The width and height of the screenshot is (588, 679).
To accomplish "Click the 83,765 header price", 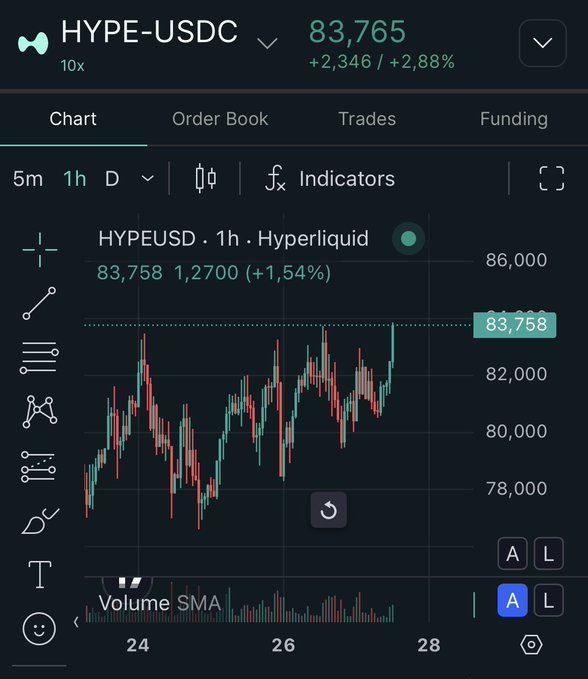I will click(x=357, y=32).
